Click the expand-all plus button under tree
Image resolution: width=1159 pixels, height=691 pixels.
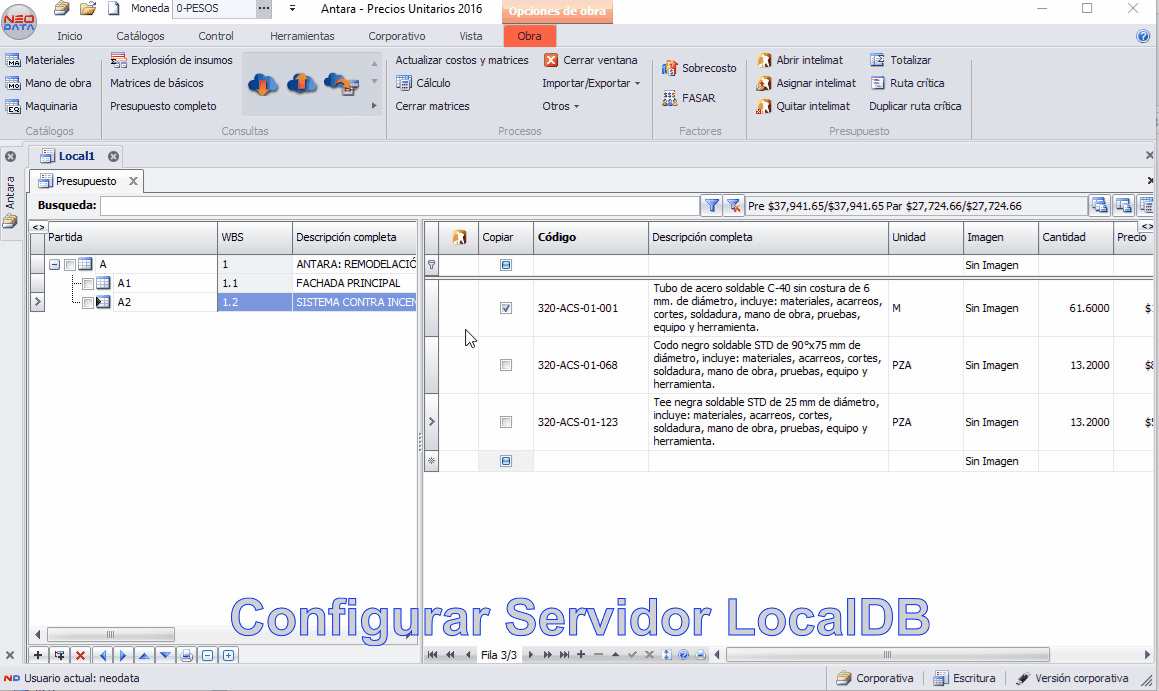(229, 655)
